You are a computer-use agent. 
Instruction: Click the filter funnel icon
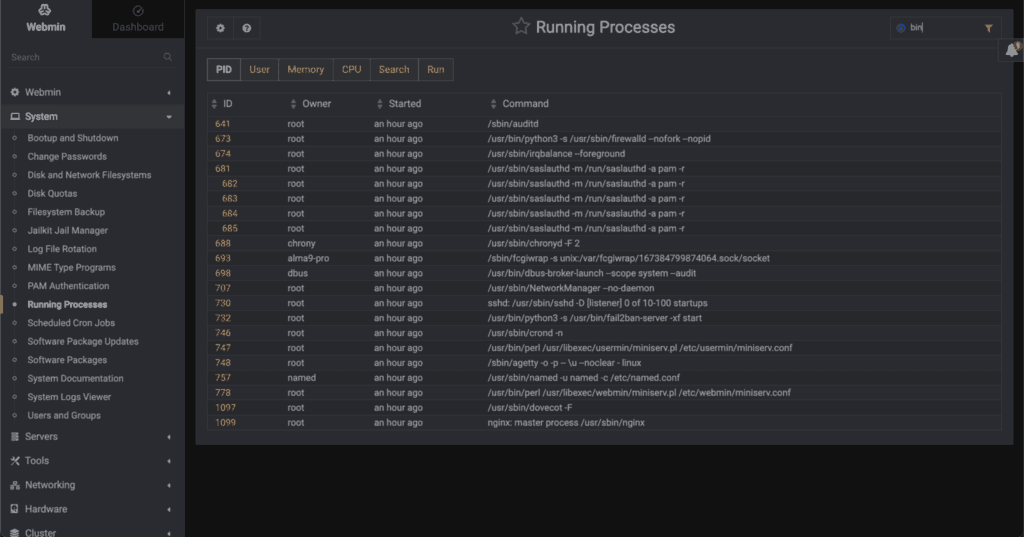[988, 28]
